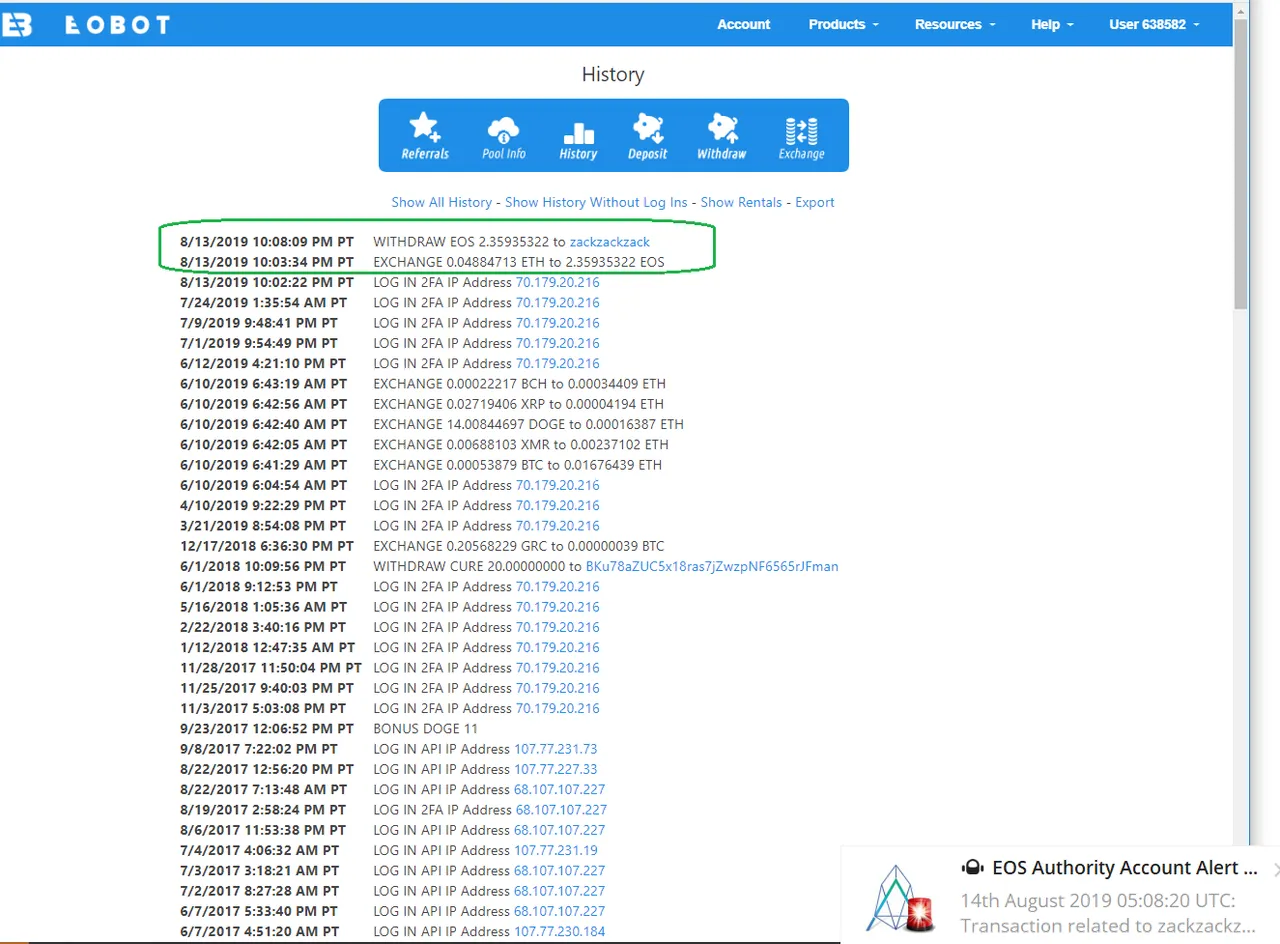The width and height of the screenshot is (1280, 944).
Task: Open the Pool Info cloud icon
Action: click(x=503, y=136)
